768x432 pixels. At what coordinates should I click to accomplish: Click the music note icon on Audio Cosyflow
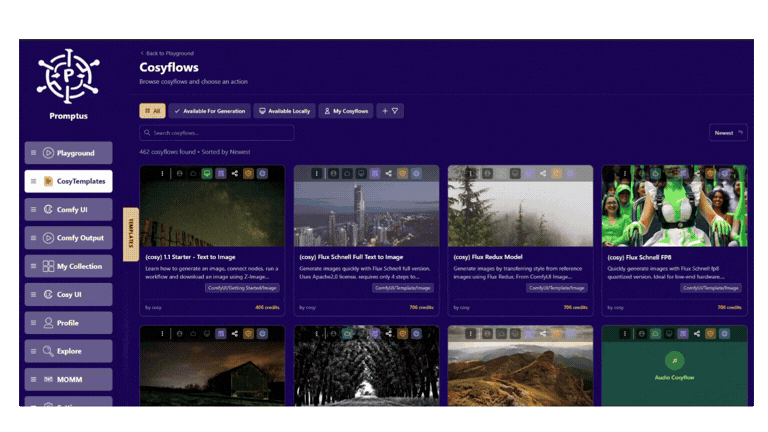tap(674, 361)
